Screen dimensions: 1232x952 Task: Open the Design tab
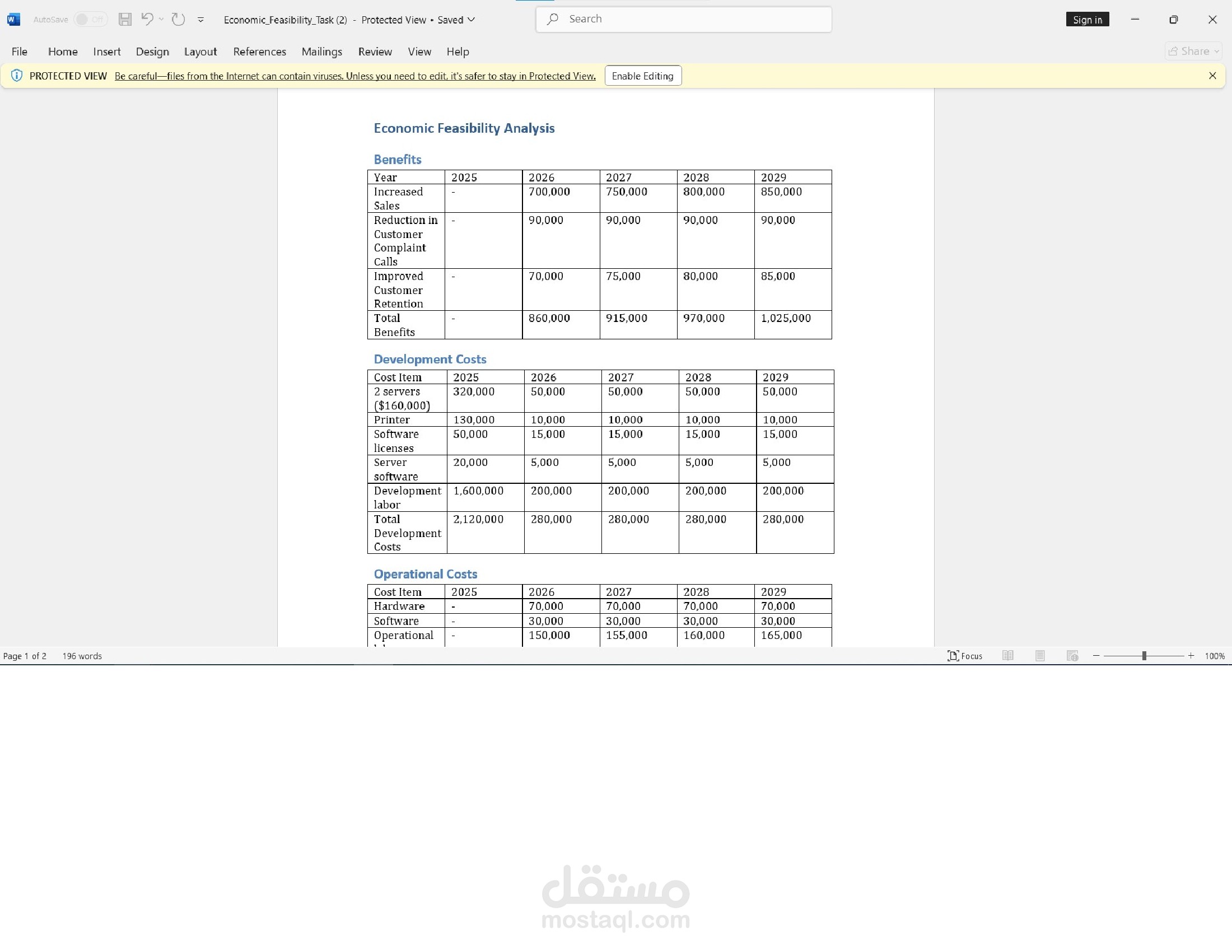[152, 52]
